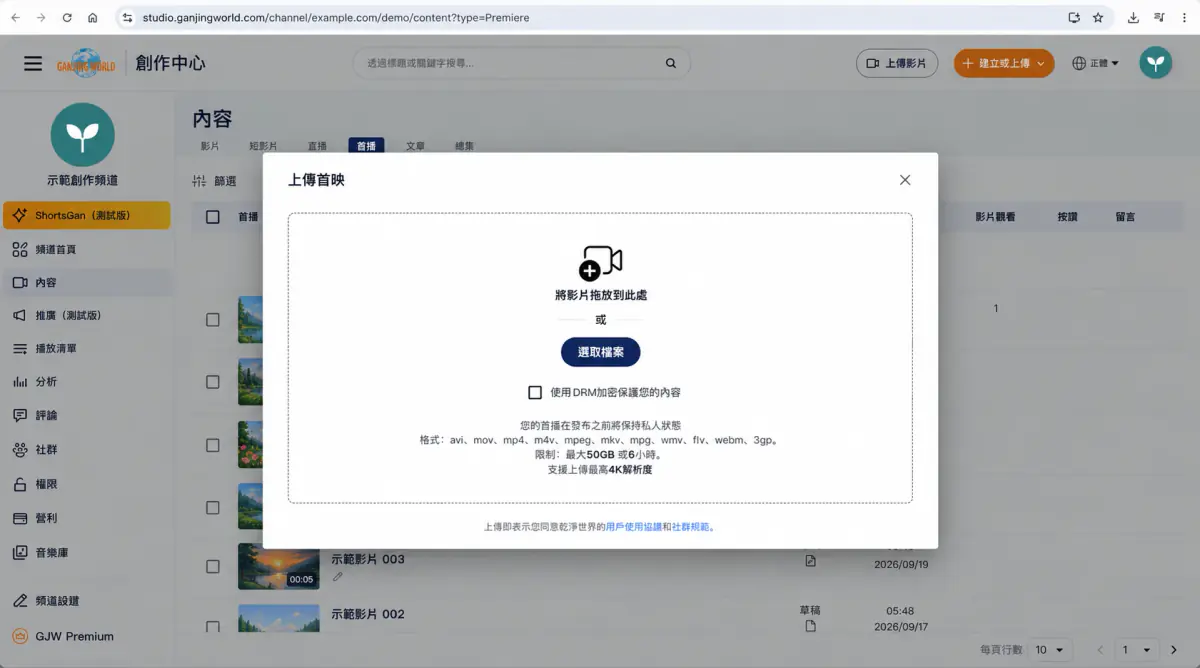1200x668 pixels.
Task: Click the browser home button
Action: (93, 18)
